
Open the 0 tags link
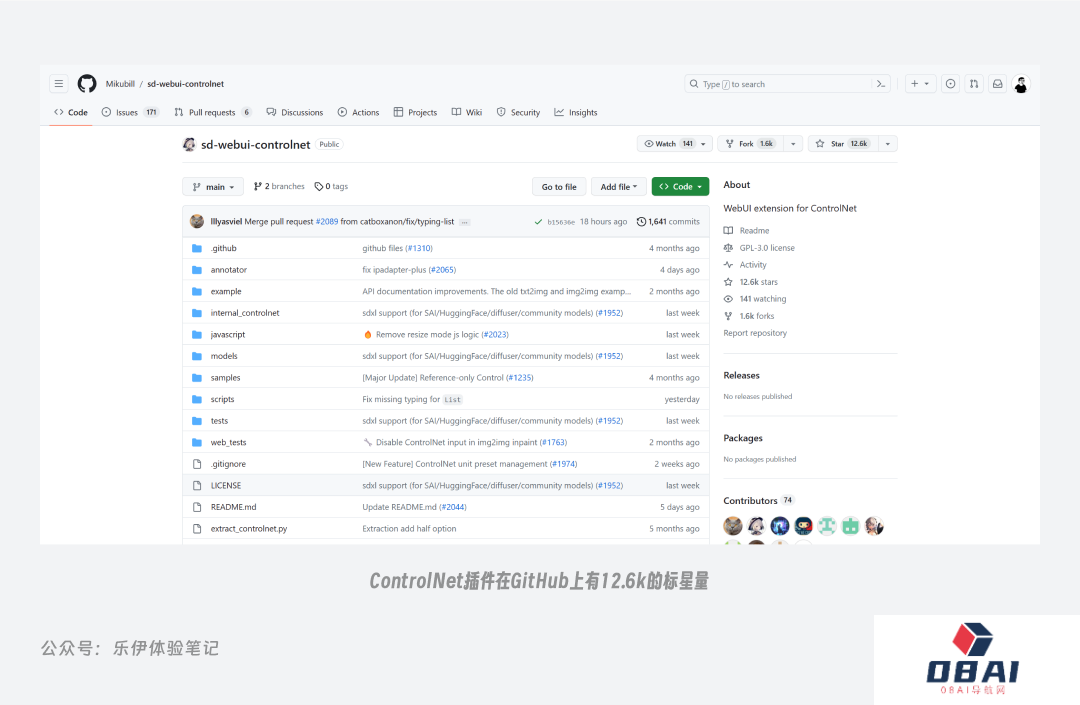point(331,187)
